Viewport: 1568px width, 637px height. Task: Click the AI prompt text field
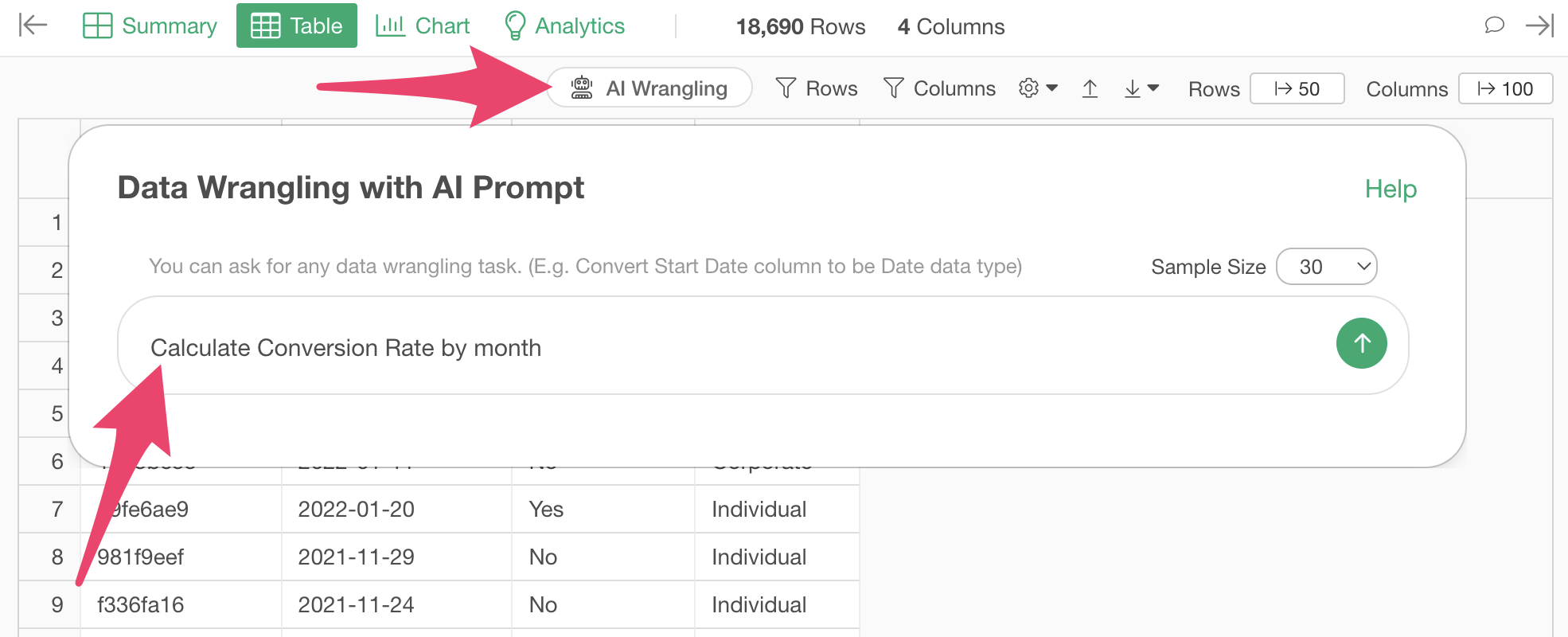tap(724, 346)
